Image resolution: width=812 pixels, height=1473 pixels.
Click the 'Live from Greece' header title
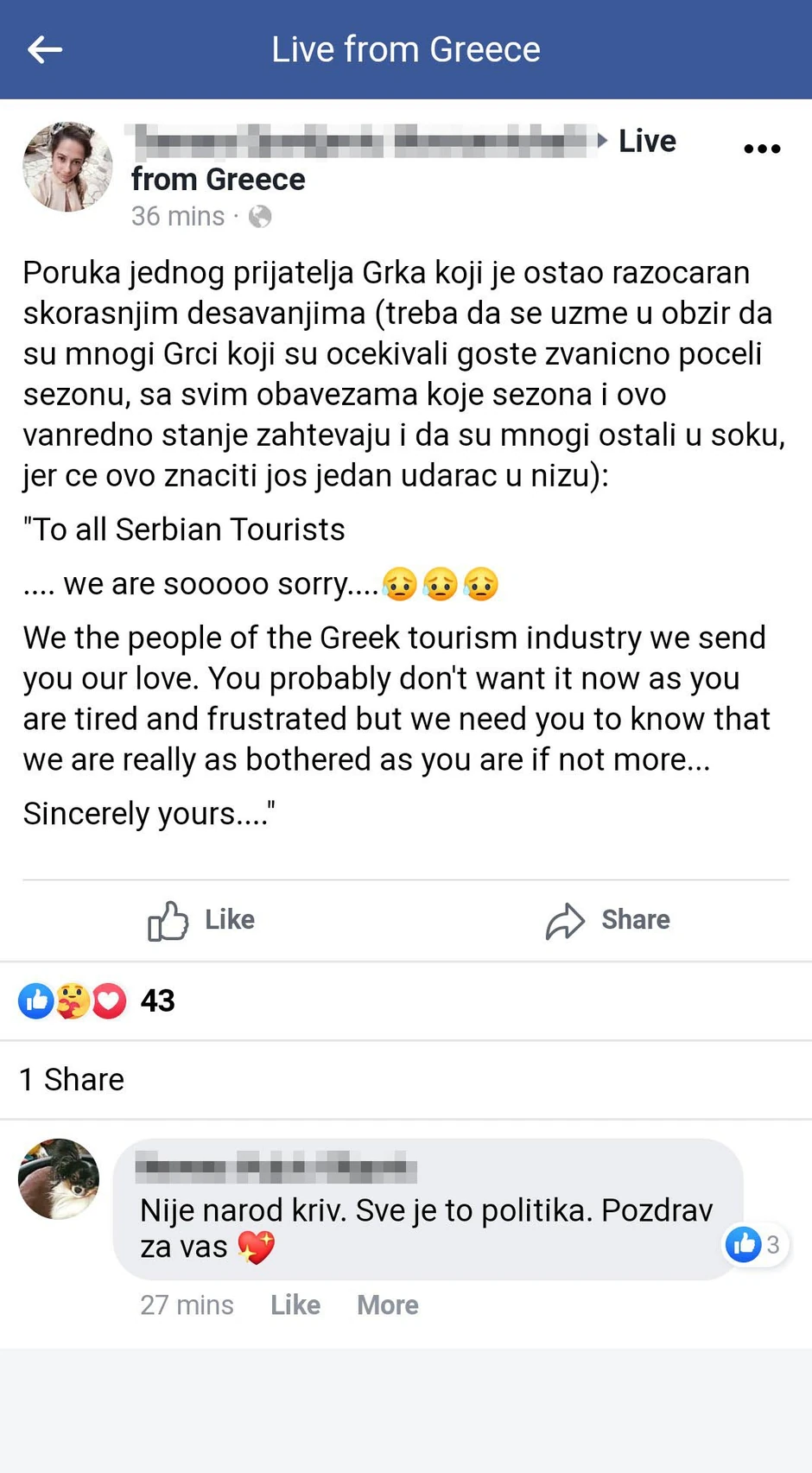tap(406, 50)
